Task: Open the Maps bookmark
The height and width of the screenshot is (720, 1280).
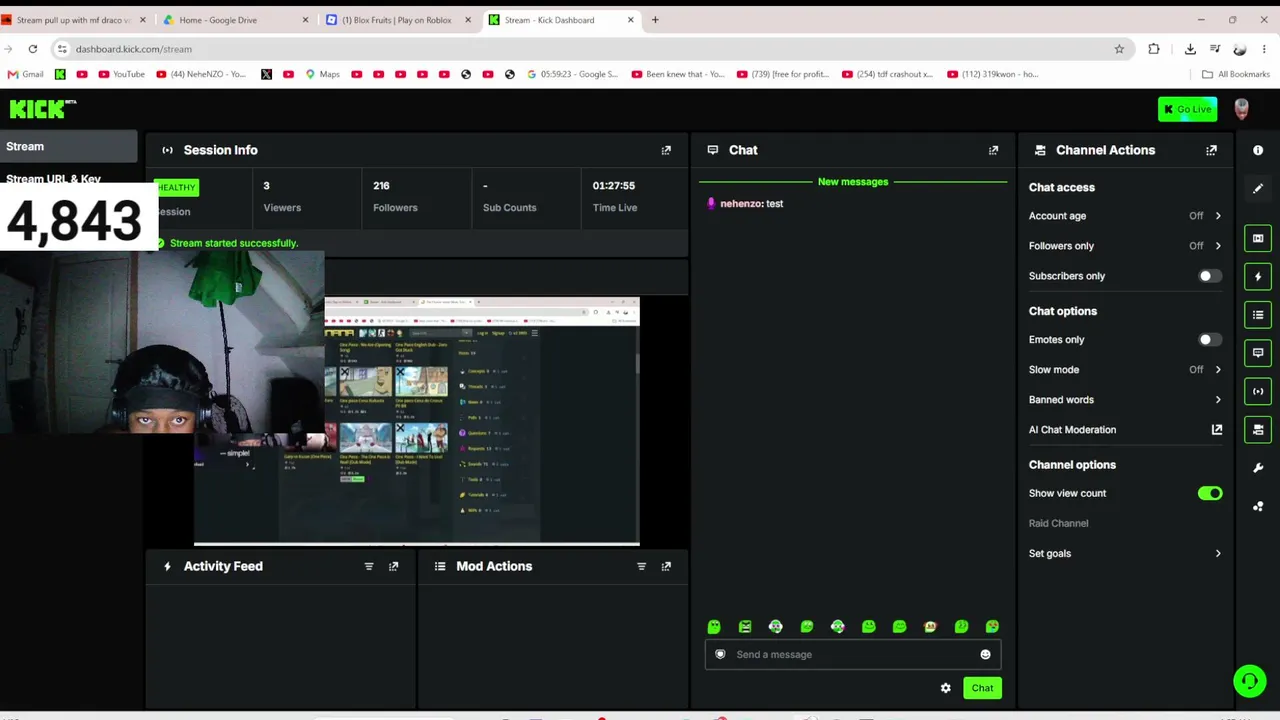Action: pyautogui.click(x=322, y=74)
